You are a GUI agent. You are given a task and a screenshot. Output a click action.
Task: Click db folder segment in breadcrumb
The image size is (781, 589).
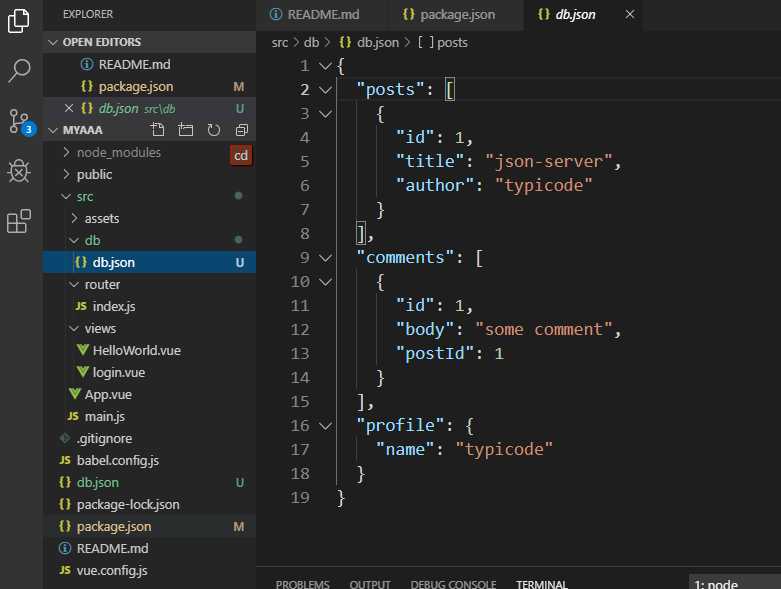[311, 42]
